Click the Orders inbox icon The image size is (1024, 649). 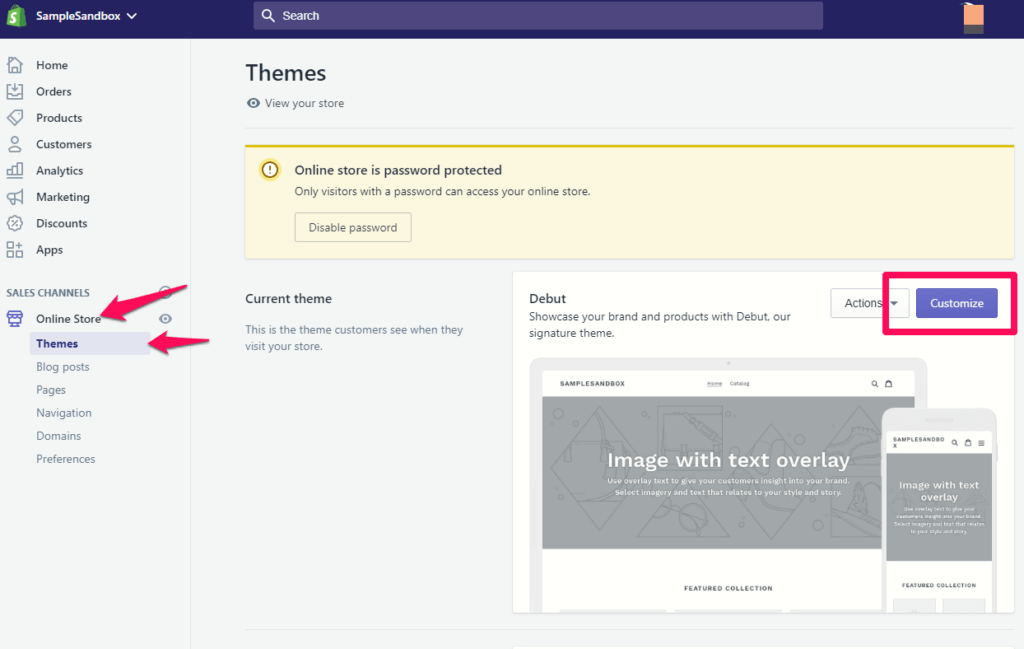15,91
